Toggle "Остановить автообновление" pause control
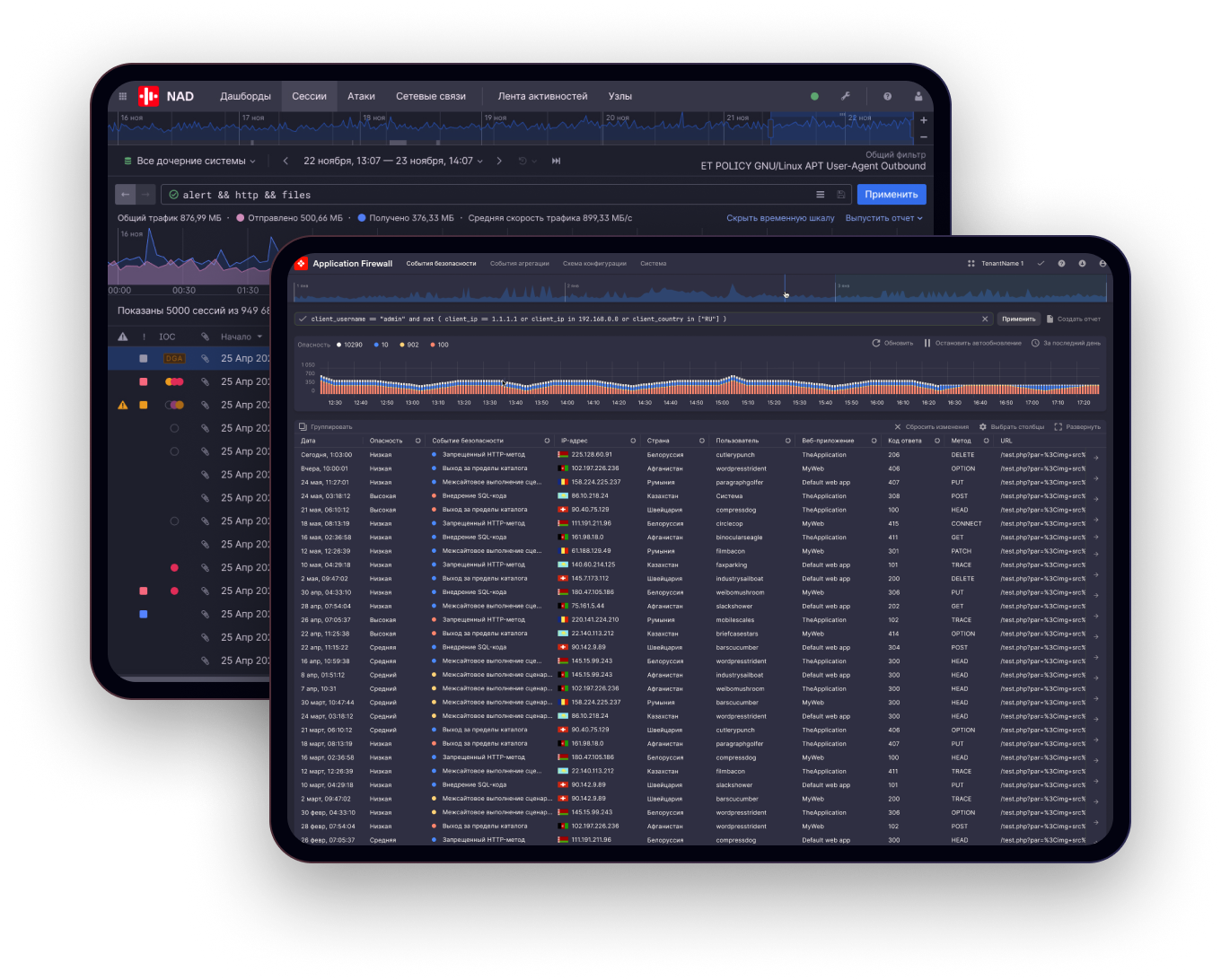 (927, 343)
